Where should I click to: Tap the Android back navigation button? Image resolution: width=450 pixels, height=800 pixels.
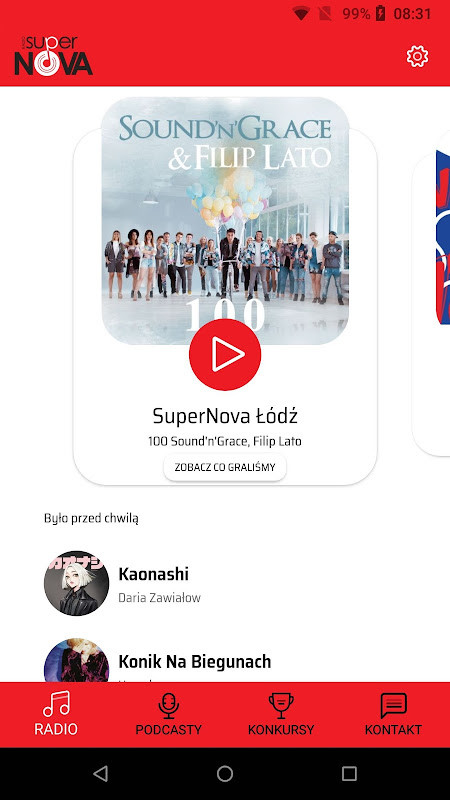pyautogui.click(x=101, y=774)
